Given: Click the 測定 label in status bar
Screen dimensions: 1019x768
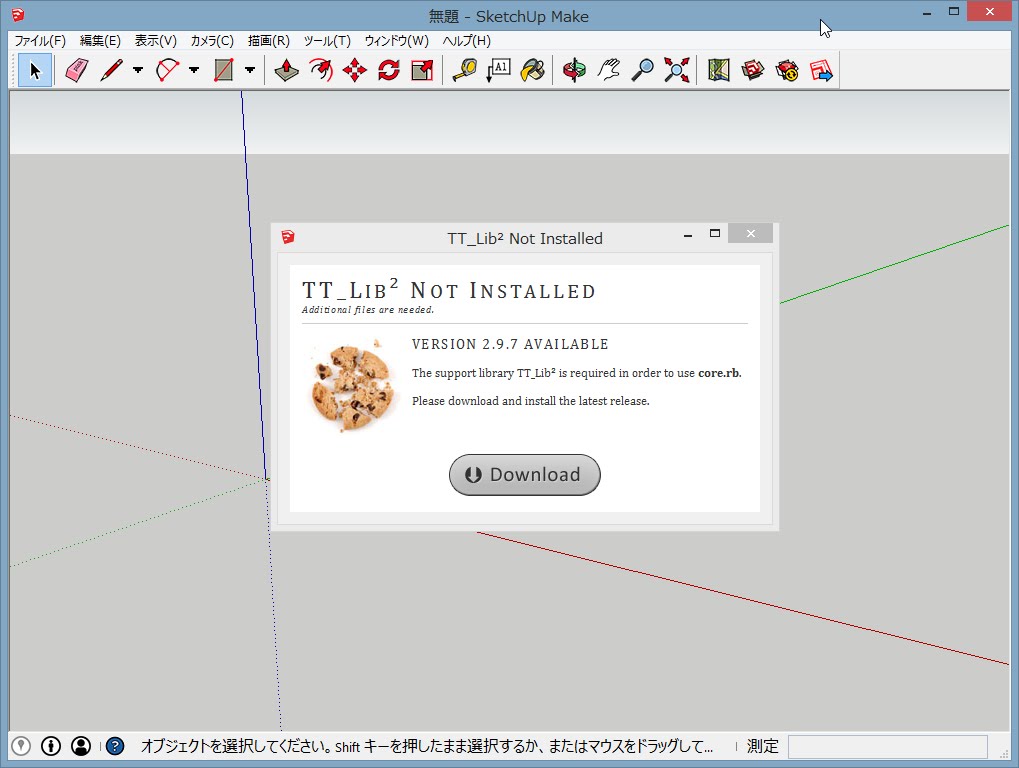Looking at the screenshot, I should [x=762, y=746].
